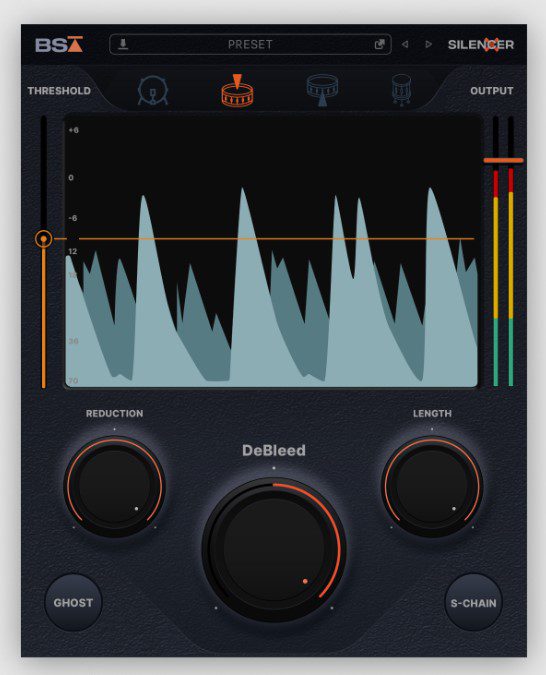This screenshot has width=546, height=675.
Task: Click the OUTPUT label
Action: tap(492, 91)
